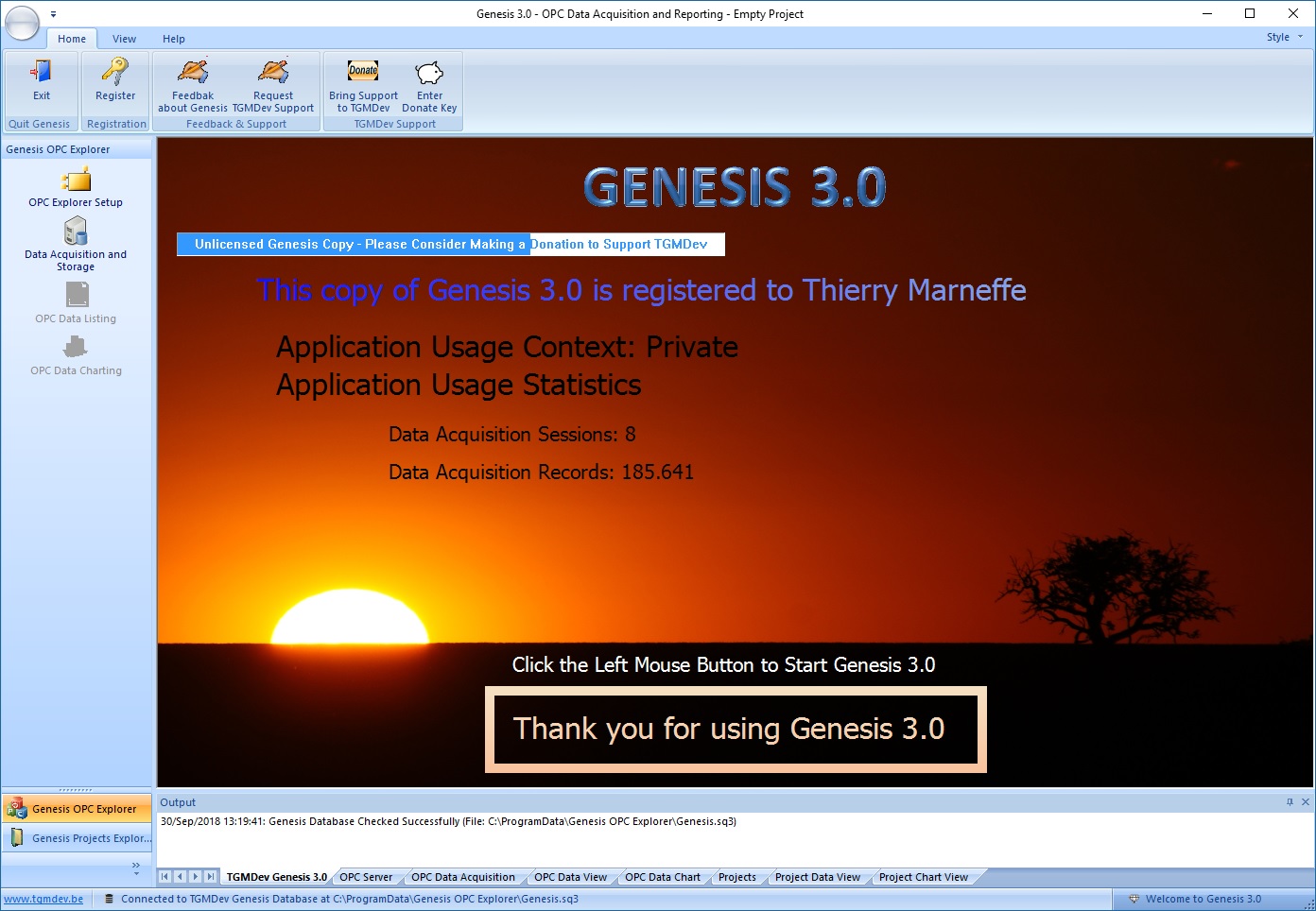Open www.tgmdev.be link
The height and width of the screenshot is (911, 1316).
coord(43,899)
